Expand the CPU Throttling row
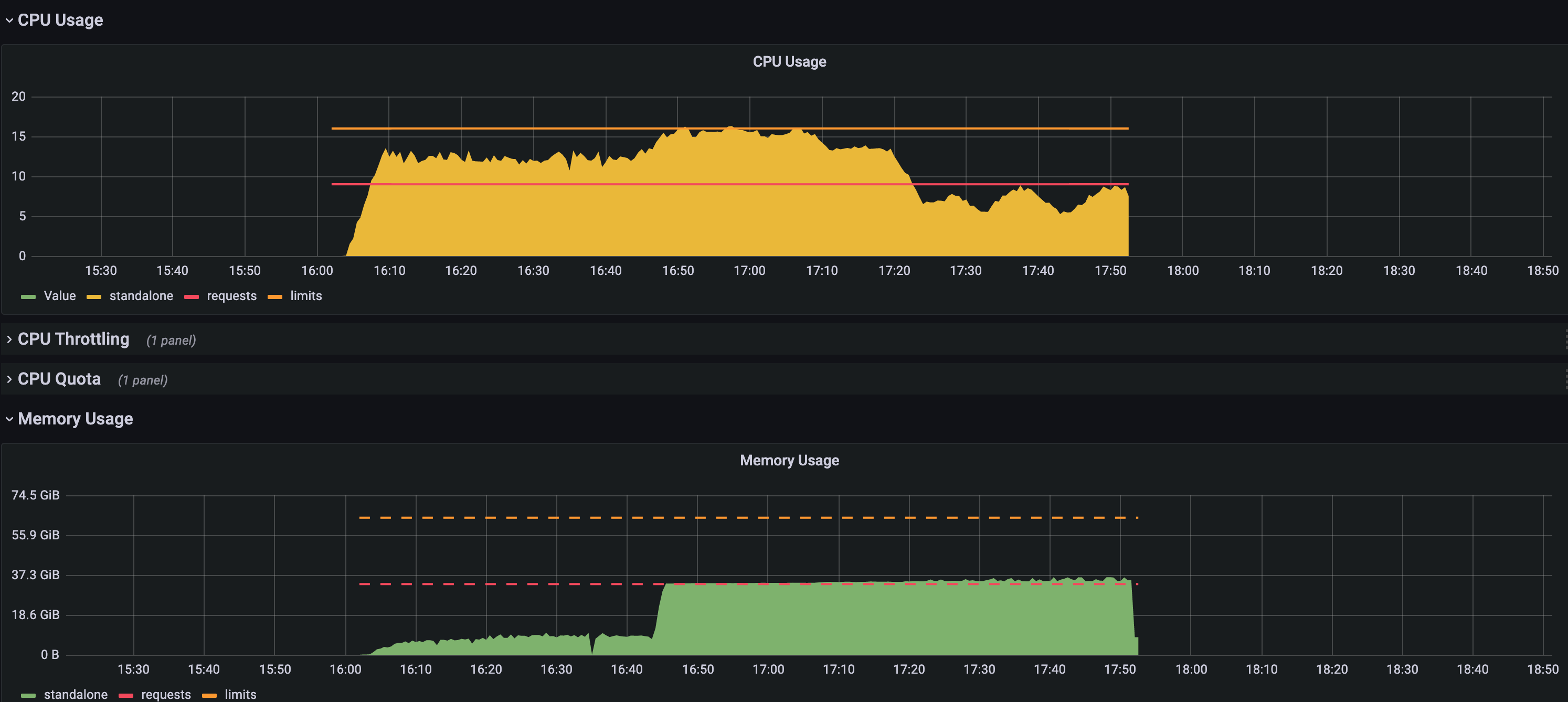 click(73, 339)
